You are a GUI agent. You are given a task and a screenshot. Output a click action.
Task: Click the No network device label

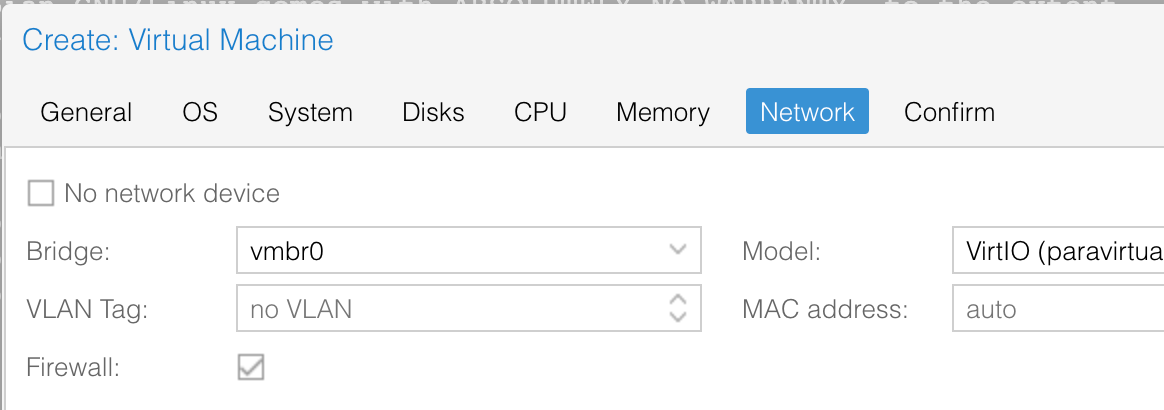[172, 193]
